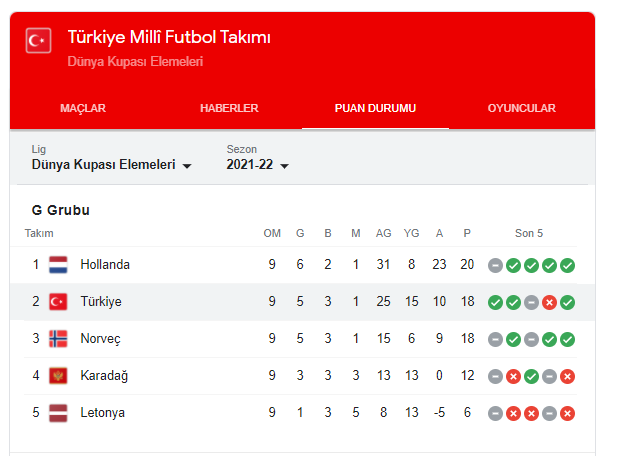Click the Karadağ standings row name
Screen dimensions: 620x456
(x=104, y=376)
